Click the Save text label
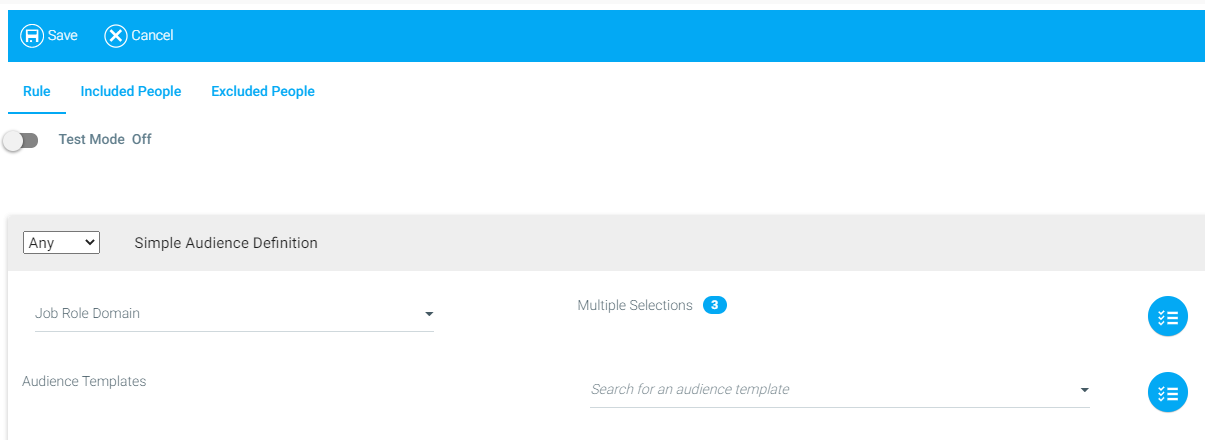1205x440 pixels. pos(63,36)
